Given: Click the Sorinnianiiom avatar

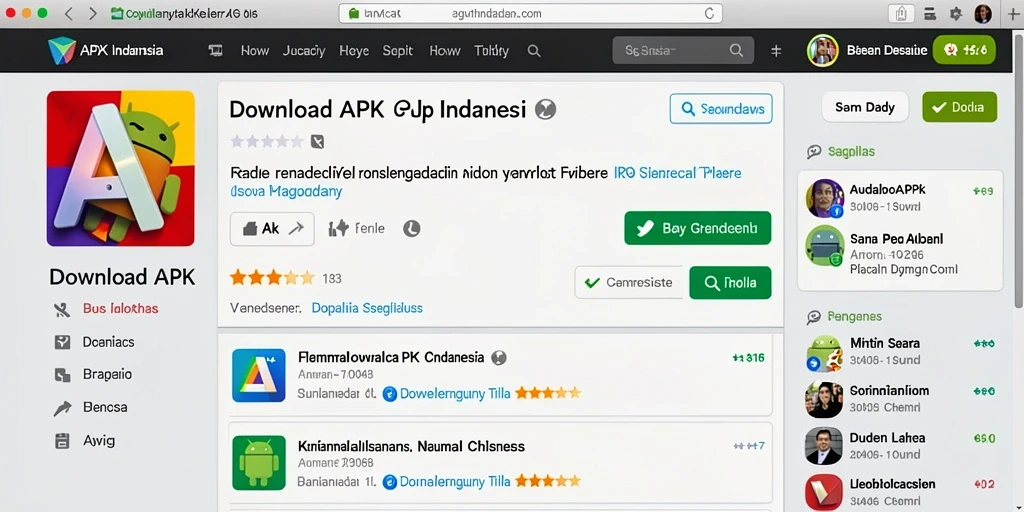Looking at the screenshot, I should coord(824,400).
